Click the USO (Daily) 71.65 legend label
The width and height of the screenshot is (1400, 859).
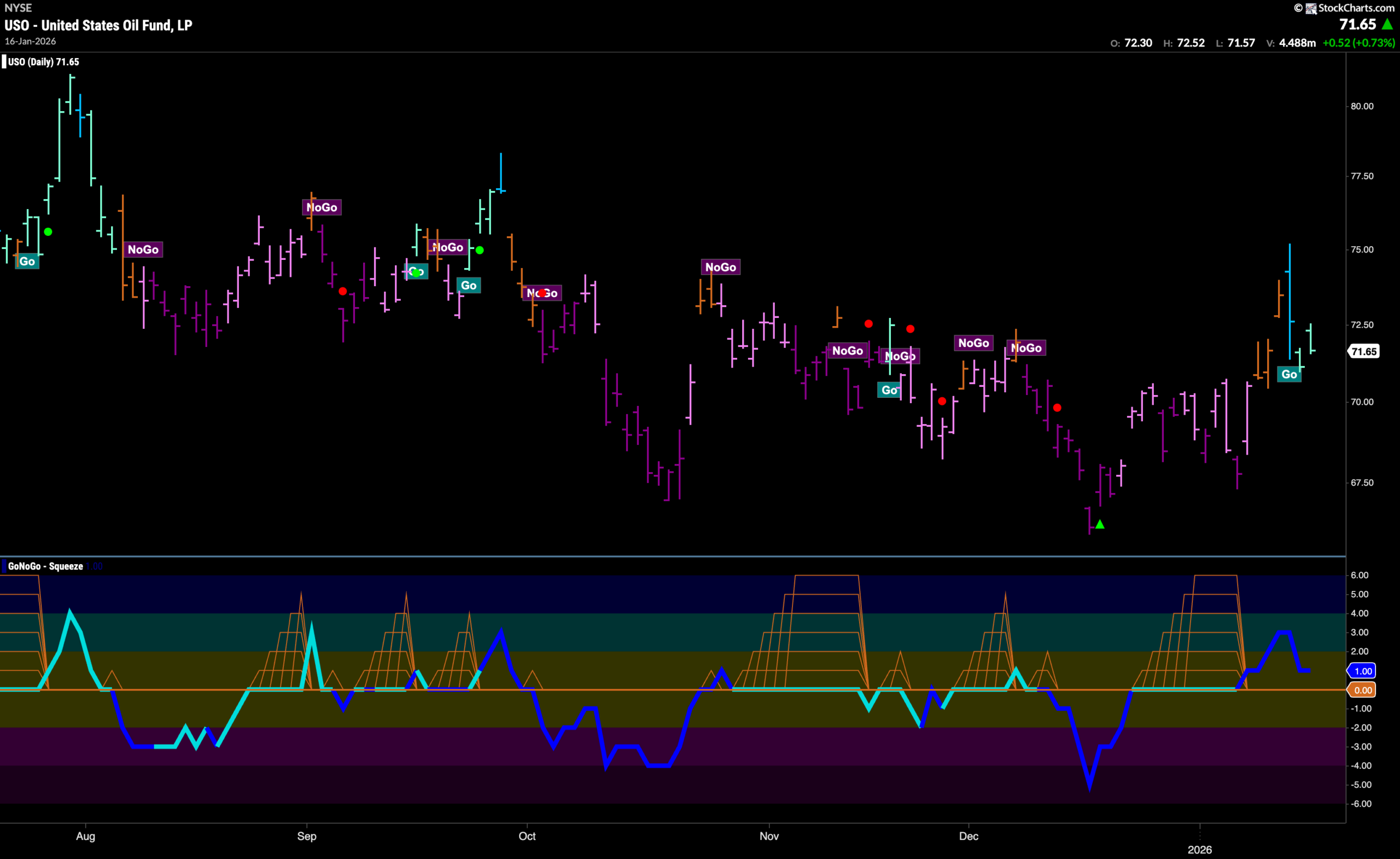(x=44, y=62)
